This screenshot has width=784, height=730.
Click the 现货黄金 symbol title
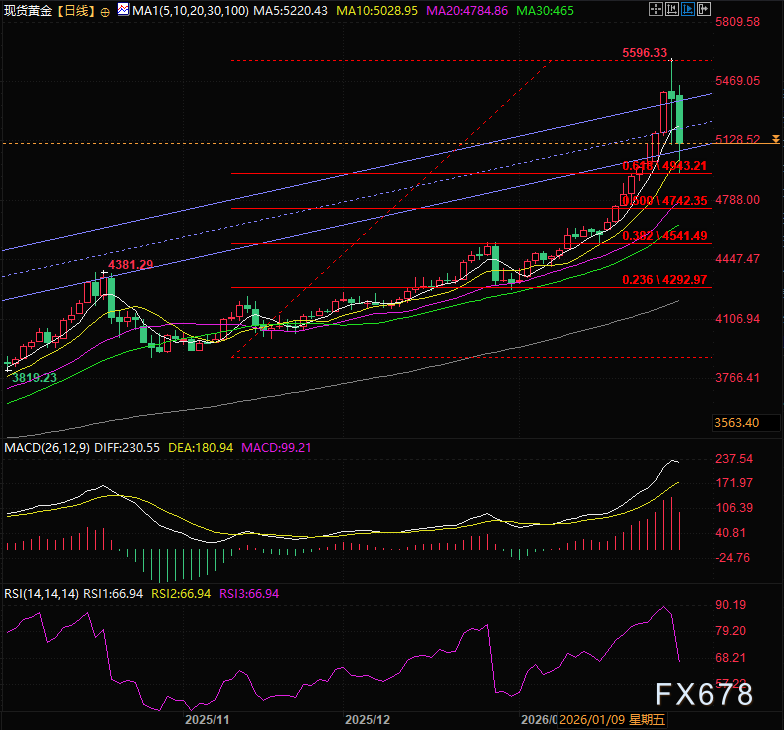pyautogui.click(x=28, y=10)
